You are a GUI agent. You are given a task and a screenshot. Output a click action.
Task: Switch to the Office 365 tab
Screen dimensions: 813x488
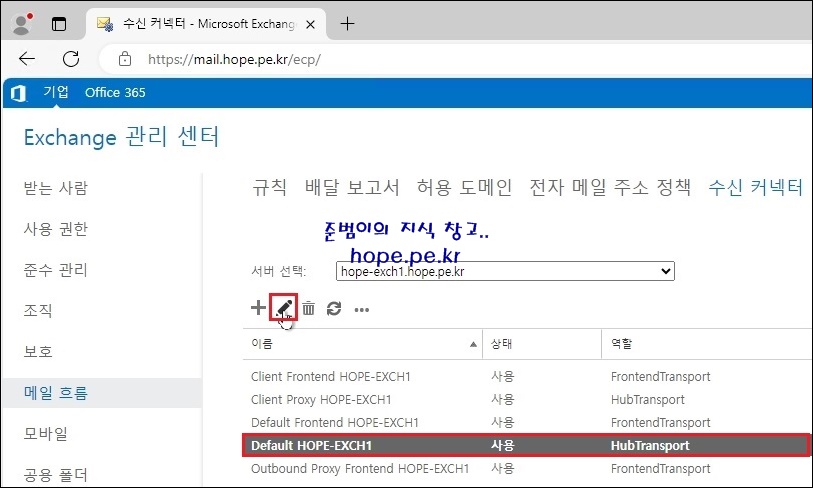point(115,92)
